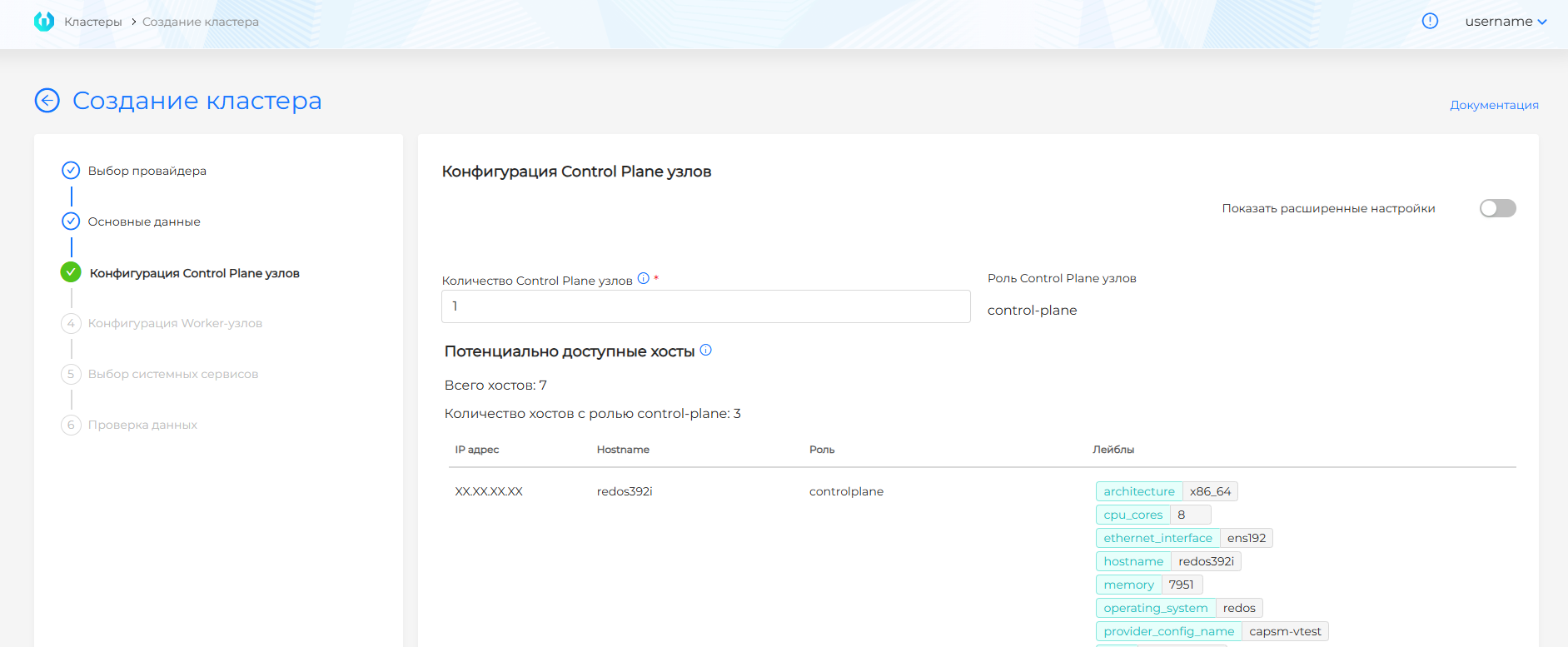Open the username dropdown menu
1568x647 pixels.
[x=1506, y=22]
